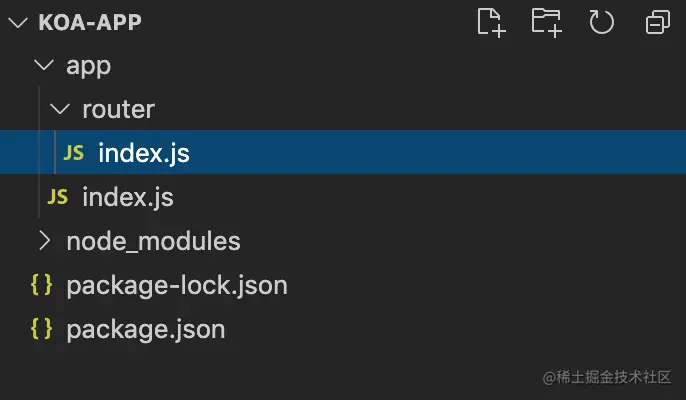Select the router folder name
686x400 pixels.
click(x=119, y=109)
